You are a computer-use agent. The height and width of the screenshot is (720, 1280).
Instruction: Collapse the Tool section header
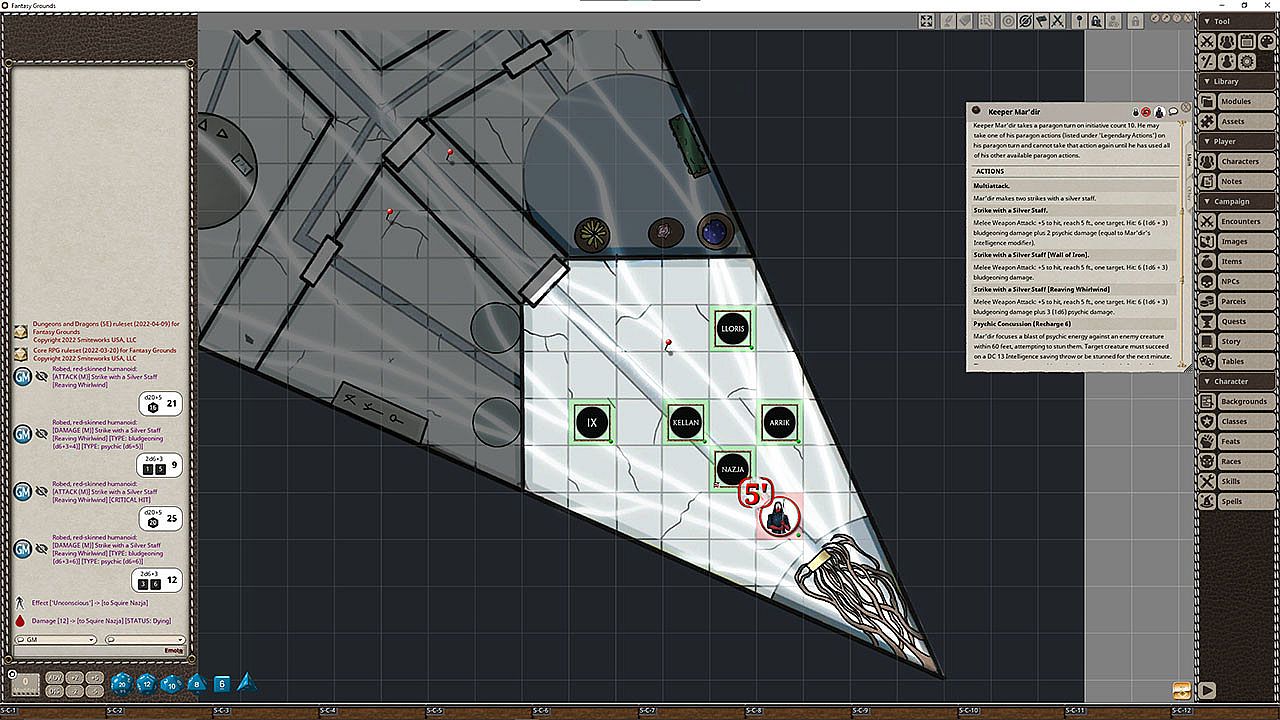1237,21
